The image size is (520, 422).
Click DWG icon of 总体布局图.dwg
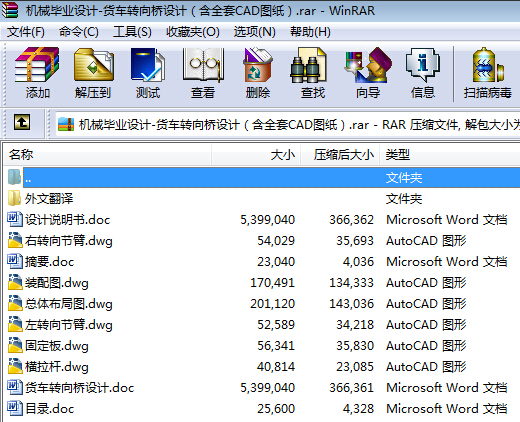15,303
